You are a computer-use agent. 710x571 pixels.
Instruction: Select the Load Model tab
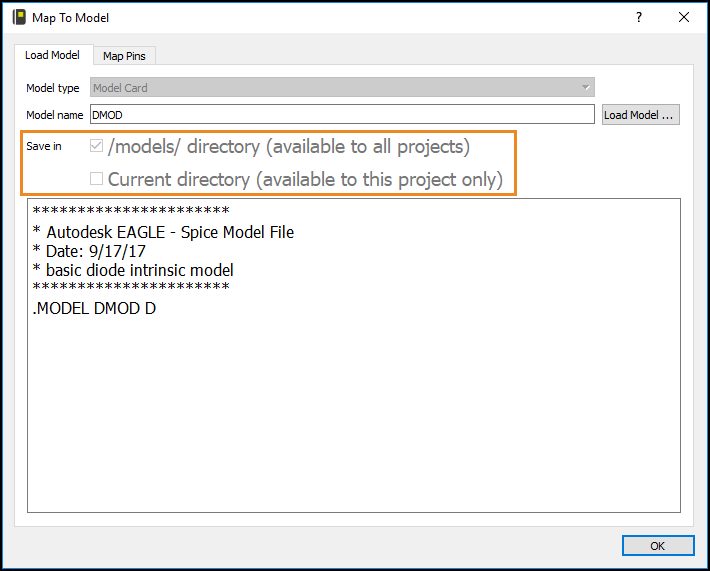click(52, 55)
